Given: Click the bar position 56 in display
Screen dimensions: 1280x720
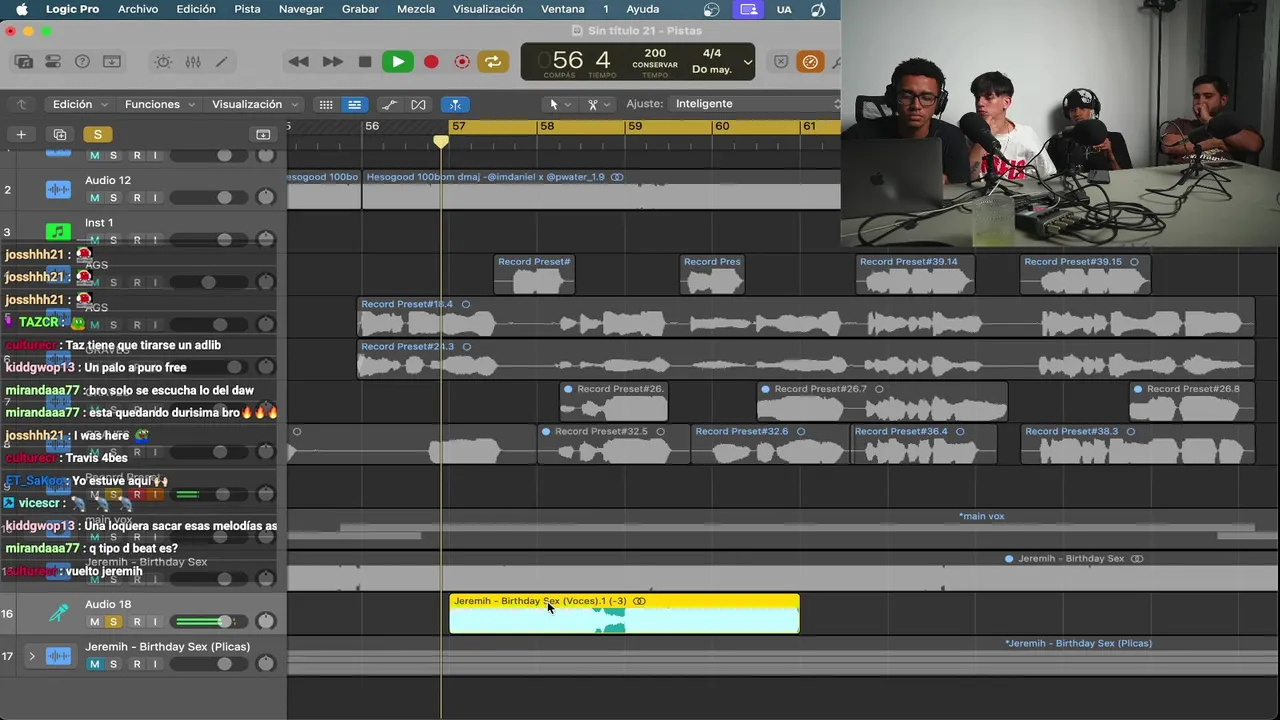Looking at the screenshot, I should pos(567,60).
